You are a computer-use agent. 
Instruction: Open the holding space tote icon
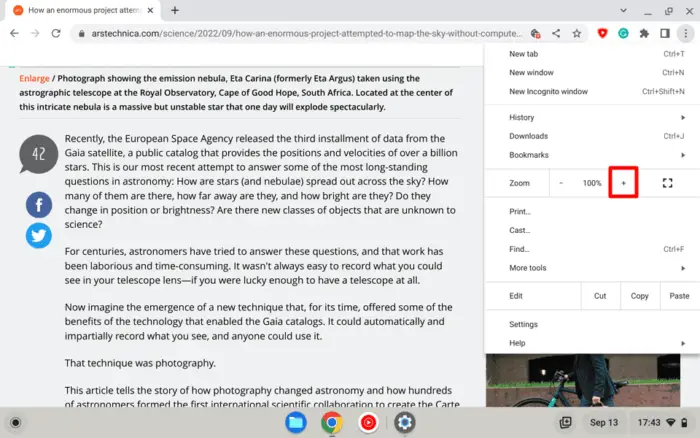[x=566, y=422]
